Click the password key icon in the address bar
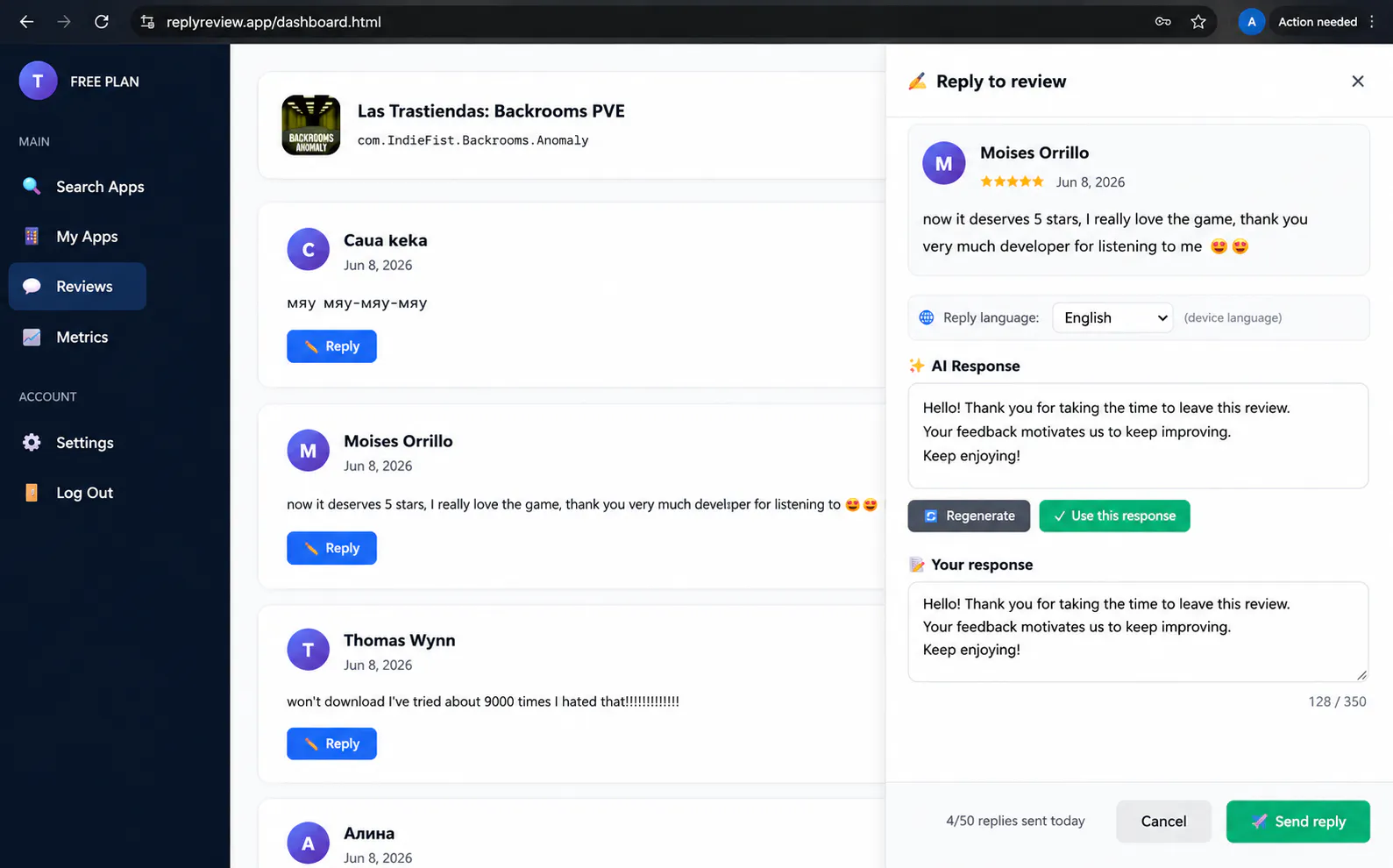Viewport: 1393px width, 868px height. 1162,22
